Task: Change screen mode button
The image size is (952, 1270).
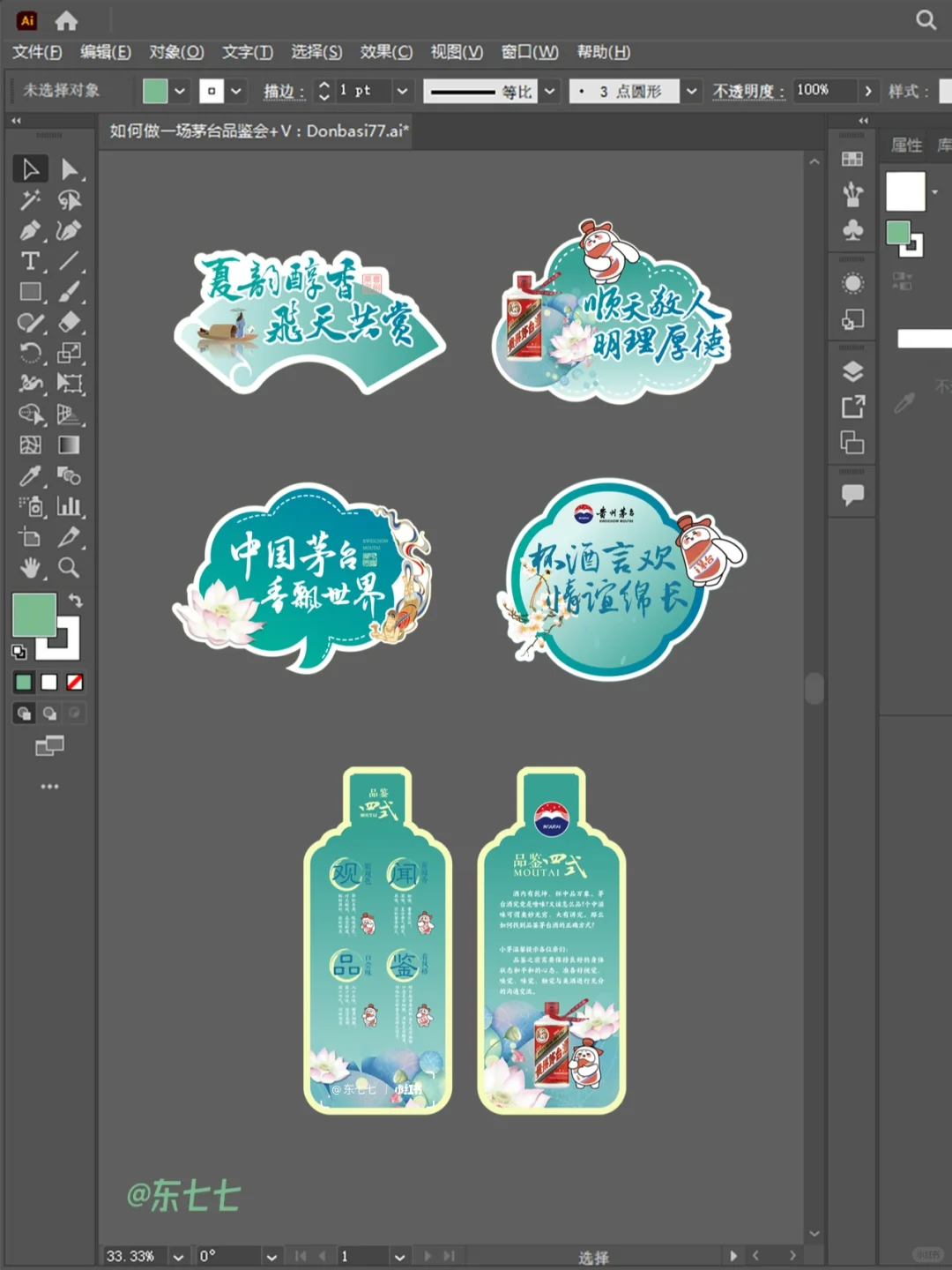Action: [49, 747]
